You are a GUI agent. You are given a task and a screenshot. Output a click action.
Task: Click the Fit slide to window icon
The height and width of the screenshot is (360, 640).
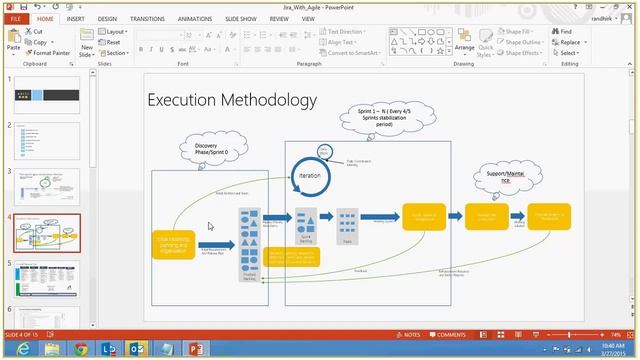(x=630, y=335)
